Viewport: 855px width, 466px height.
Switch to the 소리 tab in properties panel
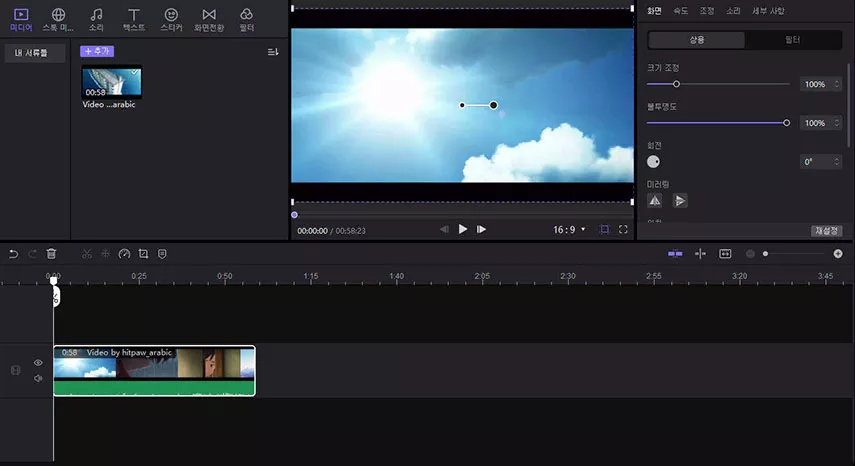(x=733, y=11)
